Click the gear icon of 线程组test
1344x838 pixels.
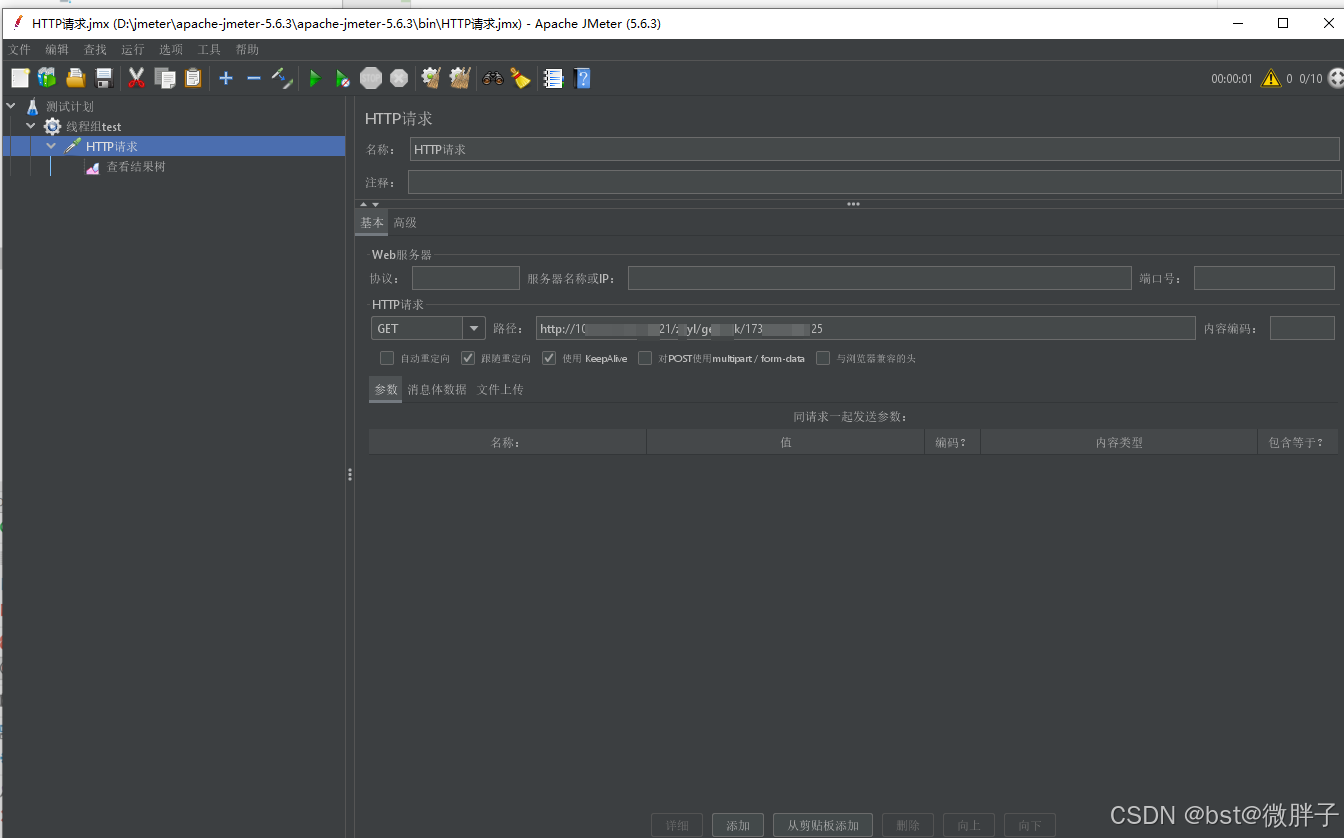(x=53, y=126)
